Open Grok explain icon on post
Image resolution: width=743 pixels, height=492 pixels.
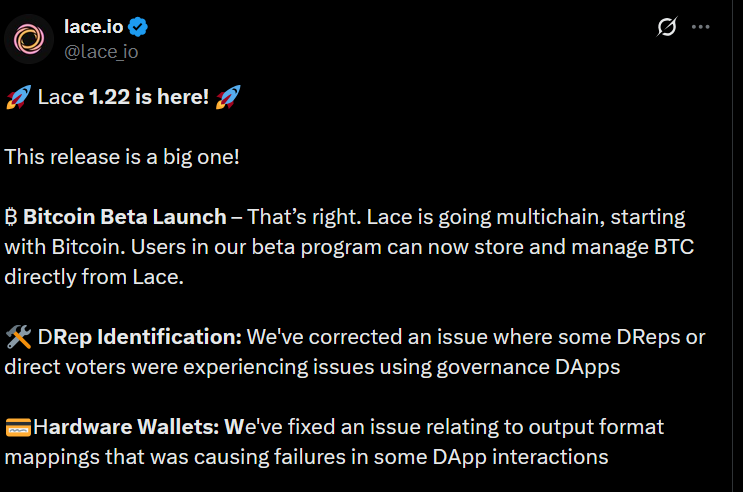coord(667,28)
